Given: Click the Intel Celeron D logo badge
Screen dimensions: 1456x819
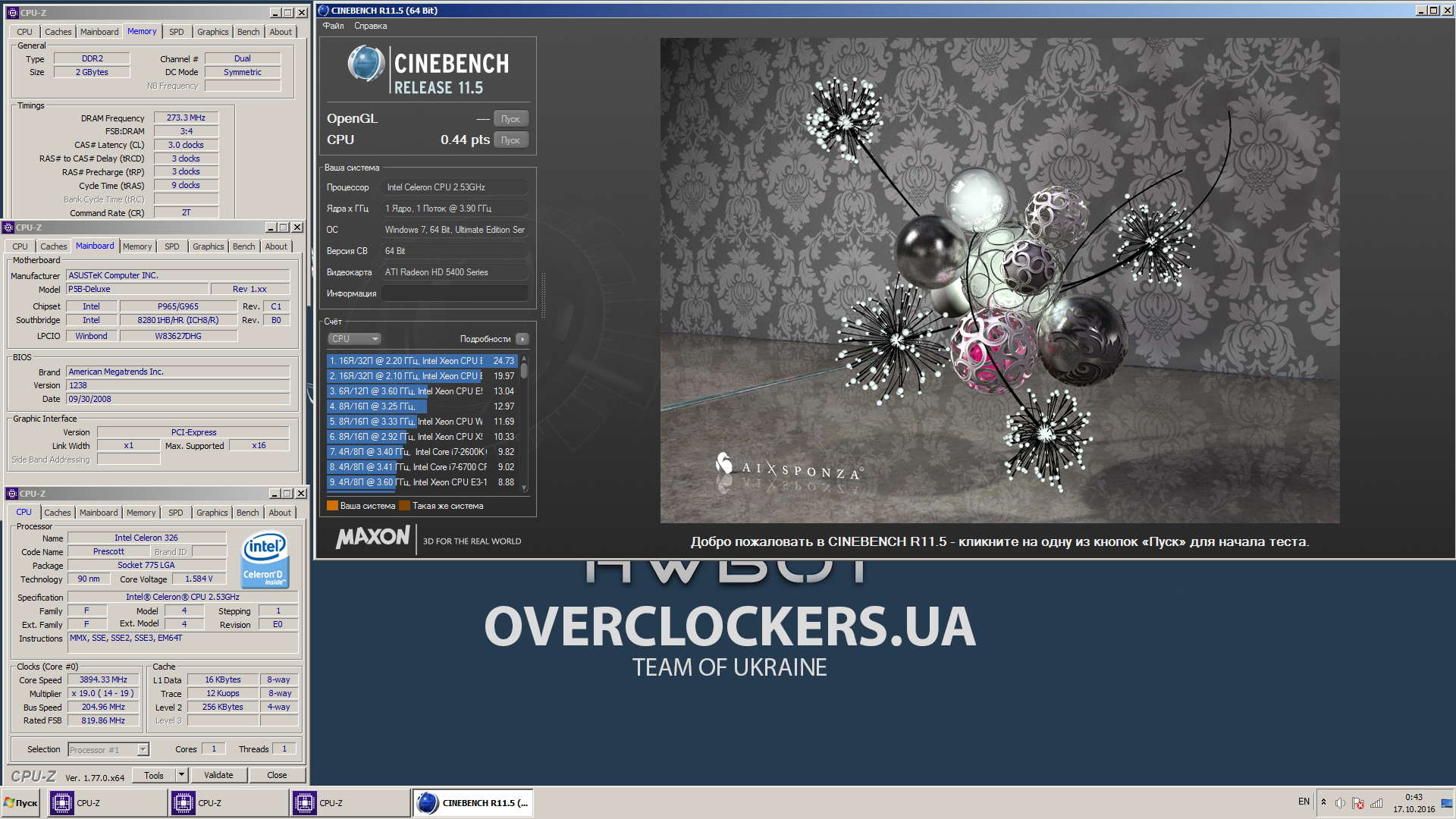Looking at the screenshot, I should pyautogui.click(x=265, y=560).
